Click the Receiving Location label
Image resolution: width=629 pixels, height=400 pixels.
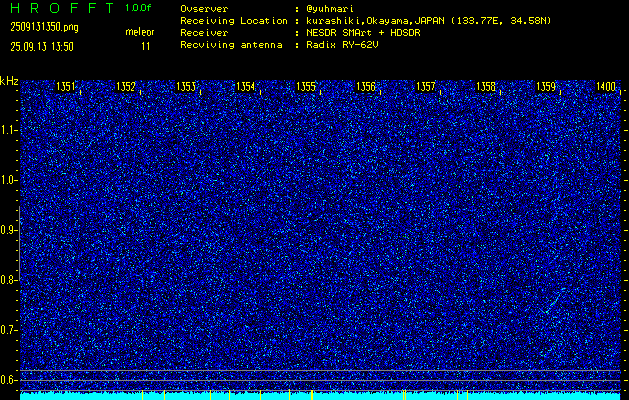(234, 21)
